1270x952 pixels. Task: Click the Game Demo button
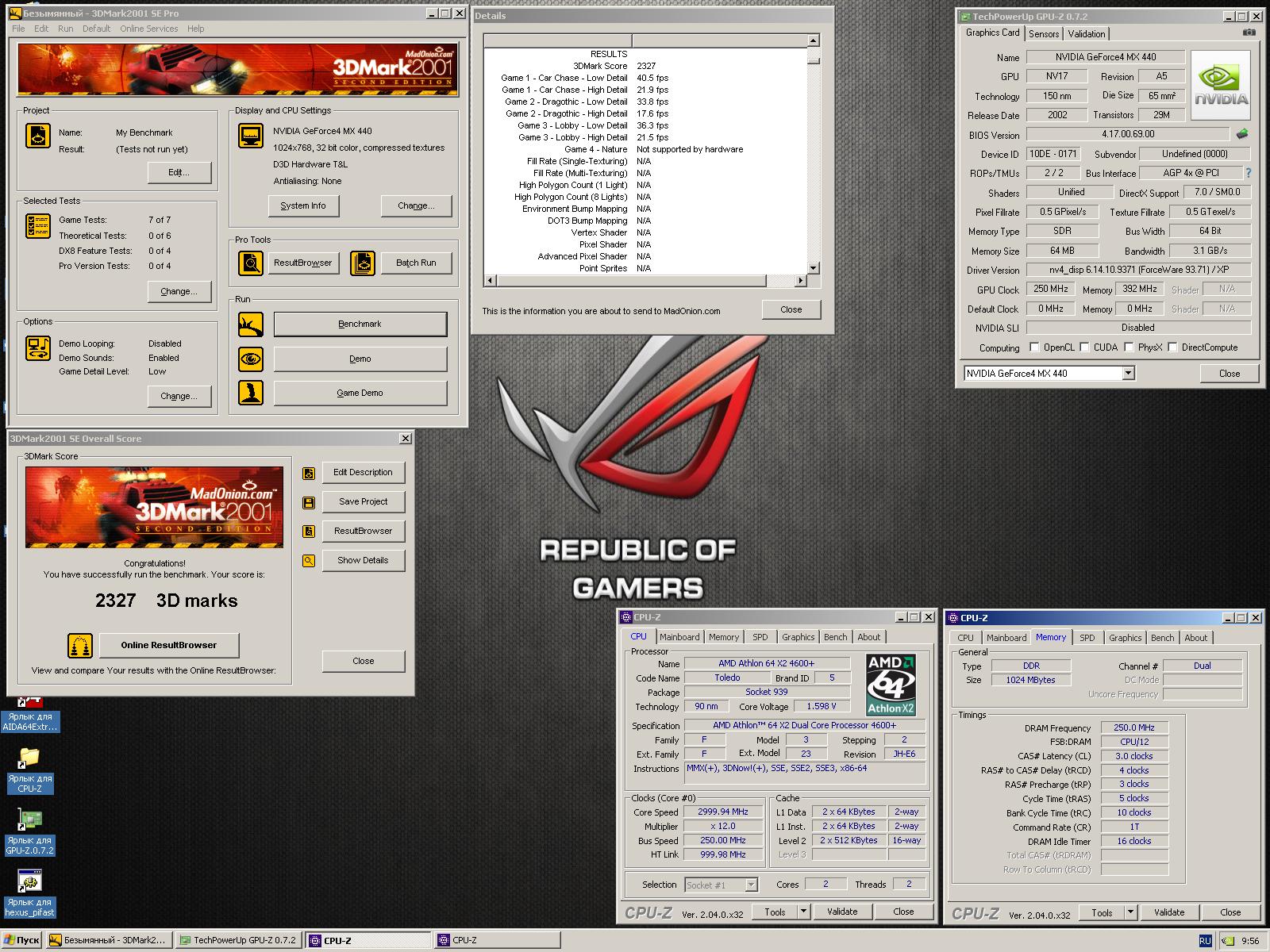[x=360, y=393]
